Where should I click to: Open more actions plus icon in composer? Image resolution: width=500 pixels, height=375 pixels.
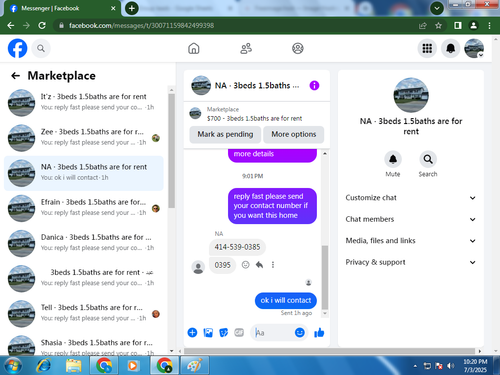coord(192,332)
